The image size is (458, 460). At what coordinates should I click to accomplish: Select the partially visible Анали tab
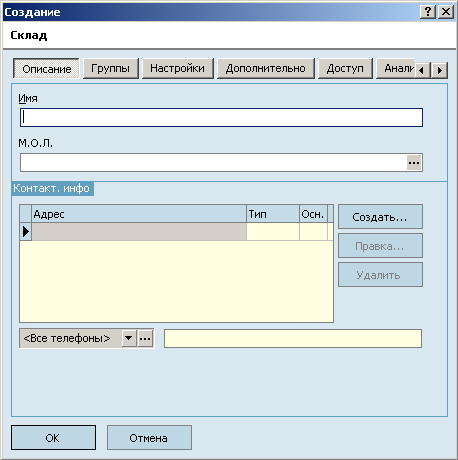(x=396, y=68)
